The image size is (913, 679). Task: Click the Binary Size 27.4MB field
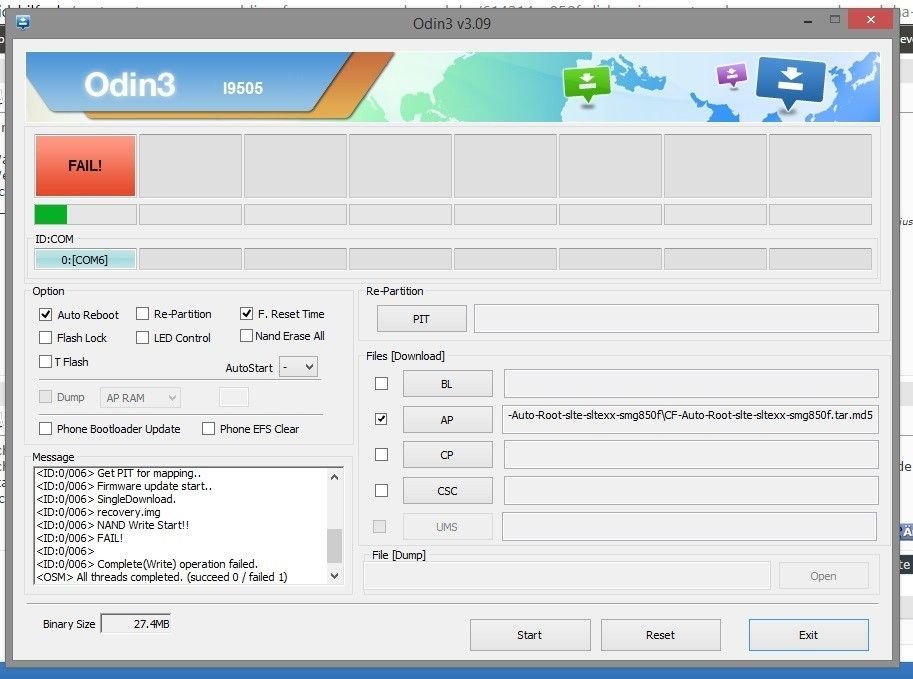tap(136, 624)
